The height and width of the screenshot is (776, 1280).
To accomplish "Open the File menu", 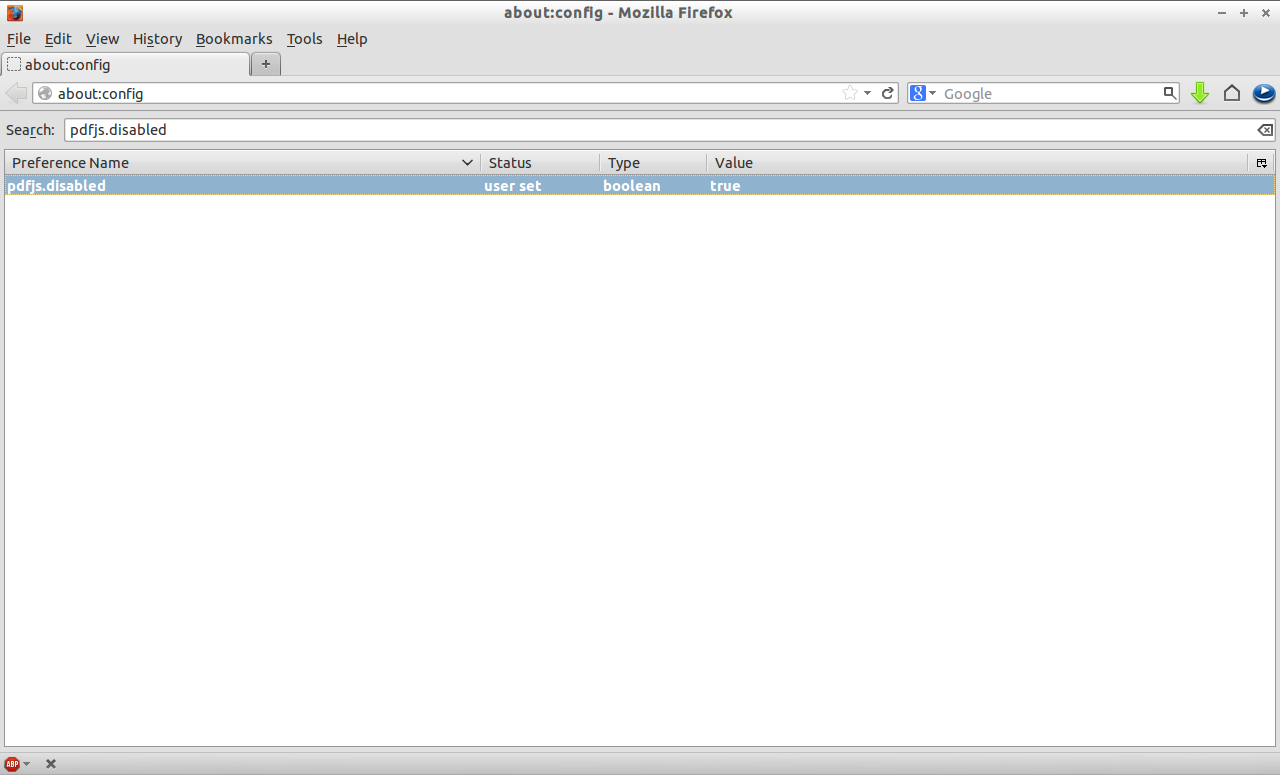I will (19, 39).
